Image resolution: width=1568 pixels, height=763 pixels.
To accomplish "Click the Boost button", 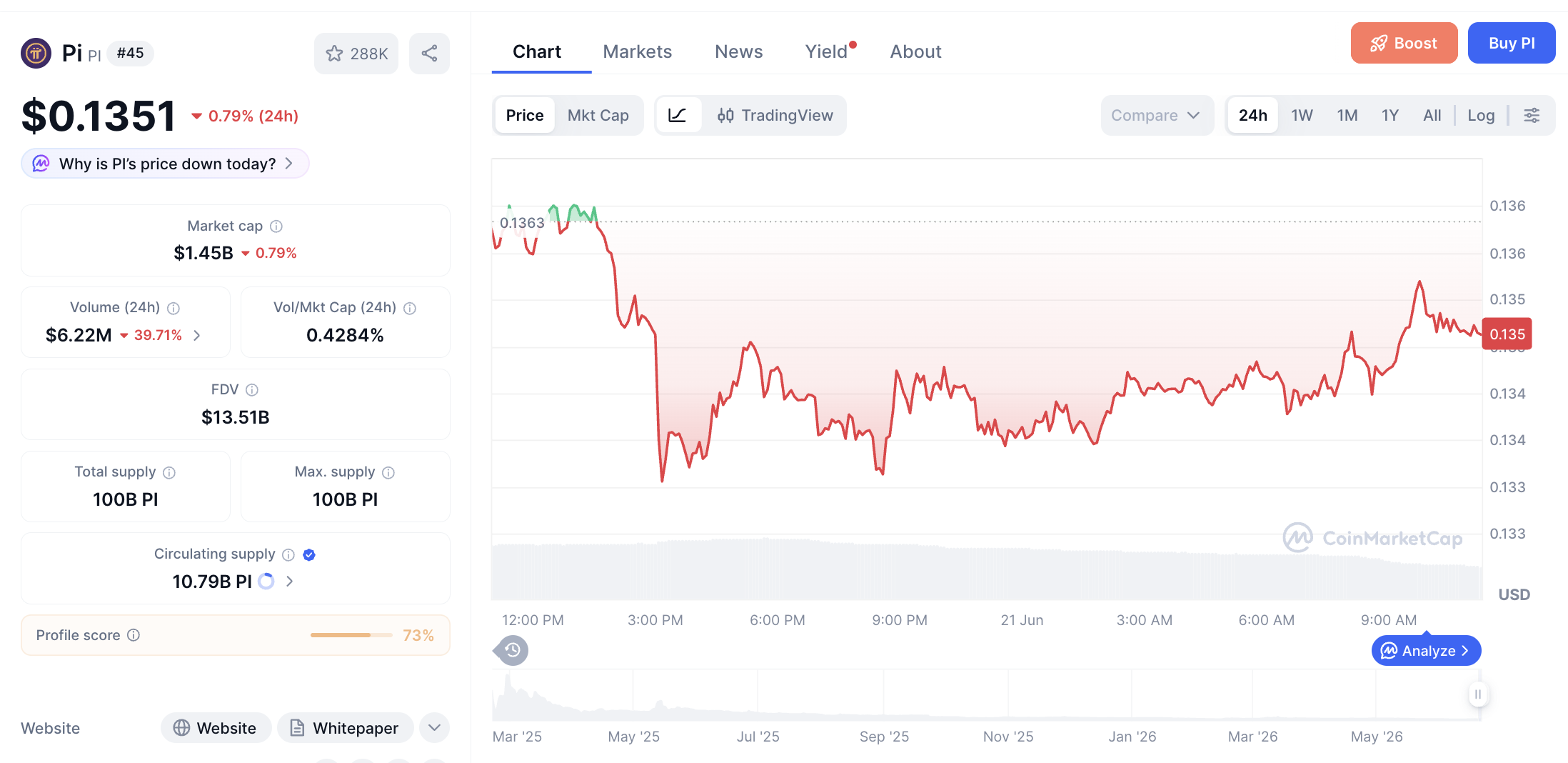I will (1404, 43).
